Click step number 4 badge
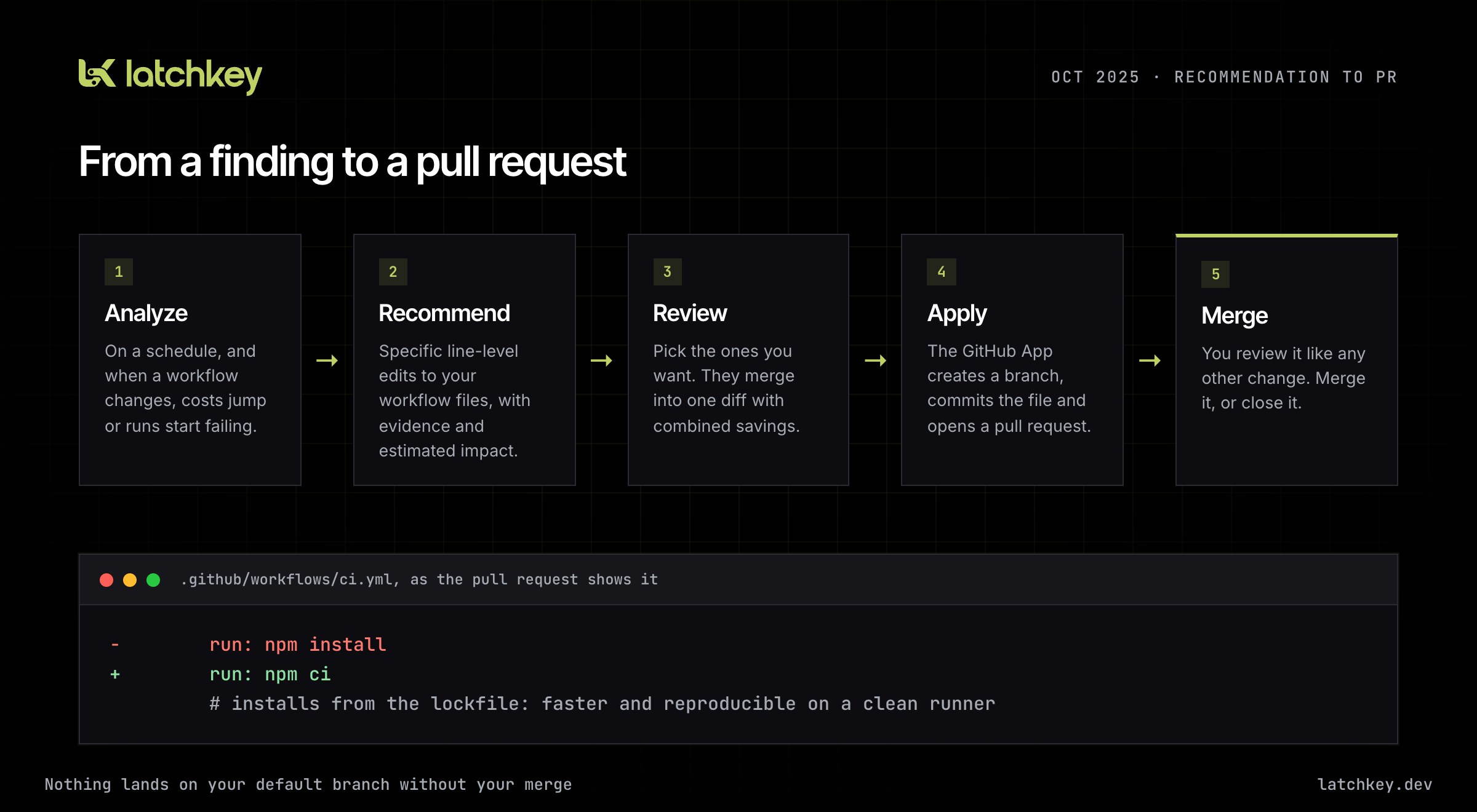This screenshot has height=812, width=1477. coord(942,272)
